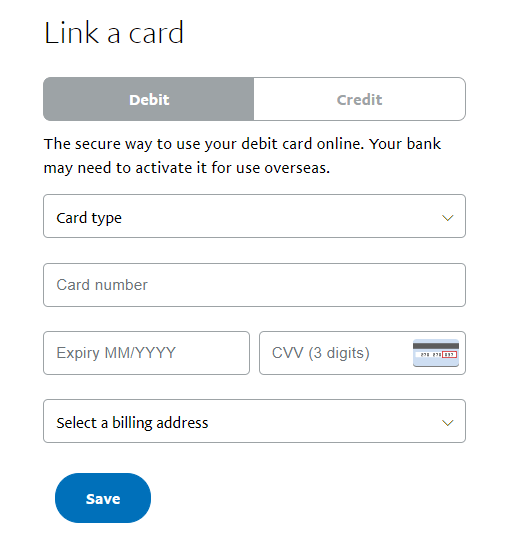The width and height of the screenshot is (511, 533).
Task: Click the "Expiry MM/YYYY" placeholder text
Action: (116, 353)
